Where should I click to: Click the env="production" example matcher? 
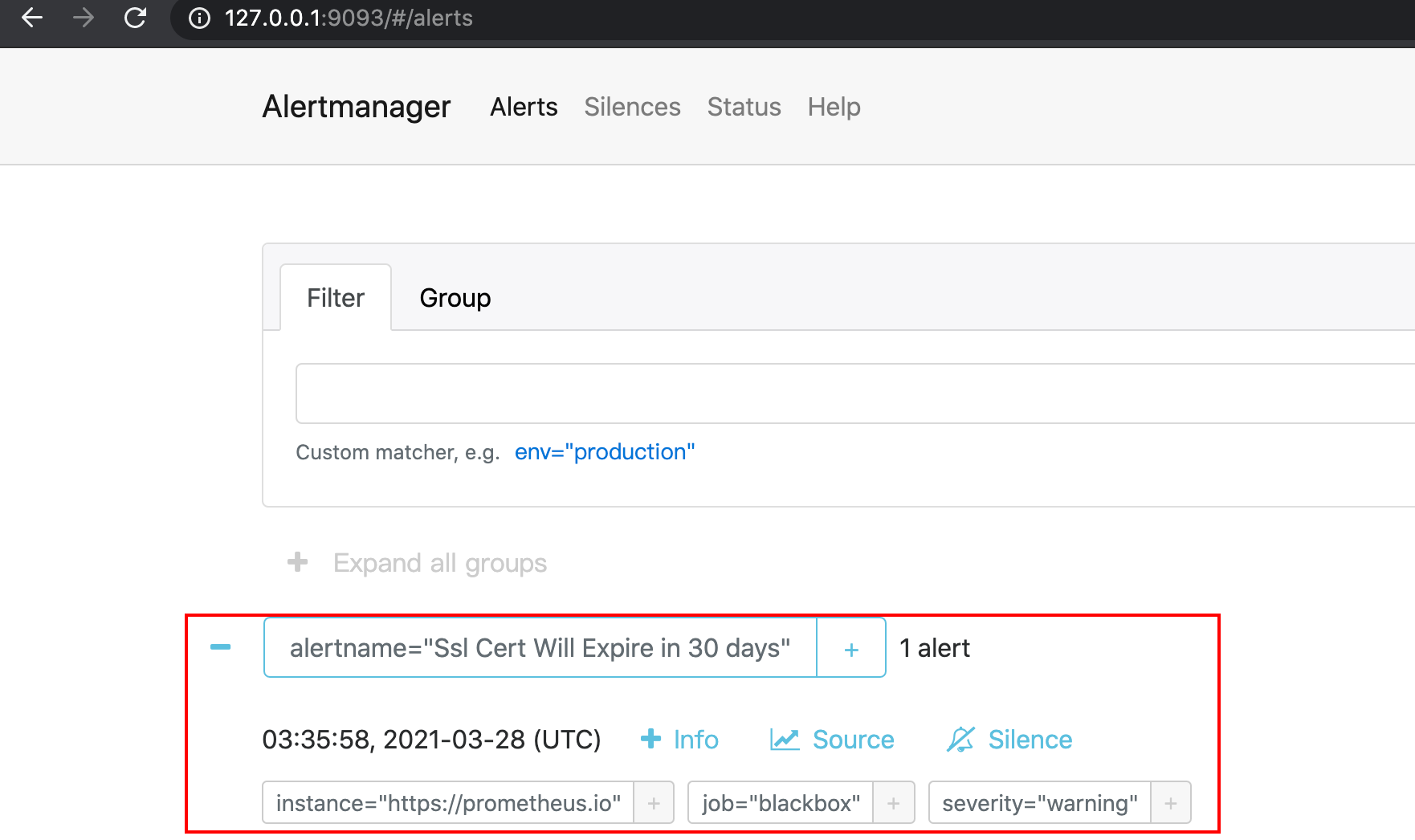point(605,452)
